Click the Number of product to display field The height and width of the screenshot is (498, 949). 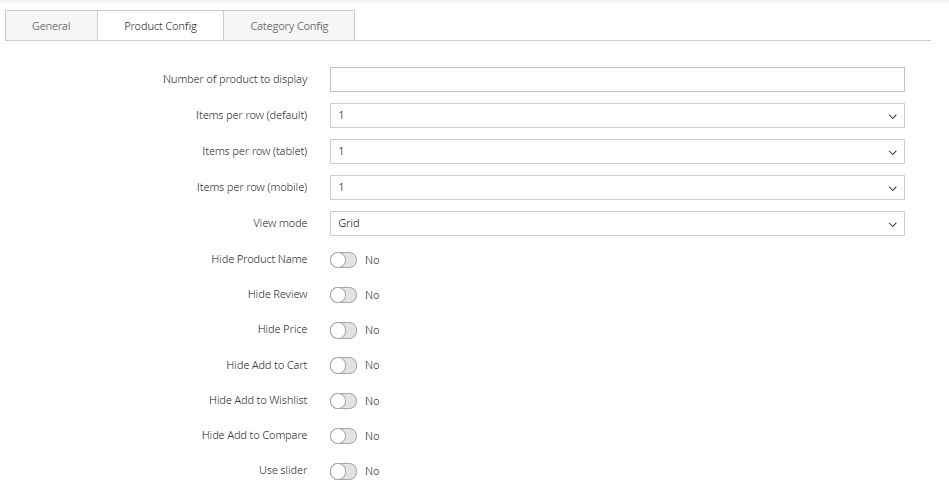click(x=616, y=80)
